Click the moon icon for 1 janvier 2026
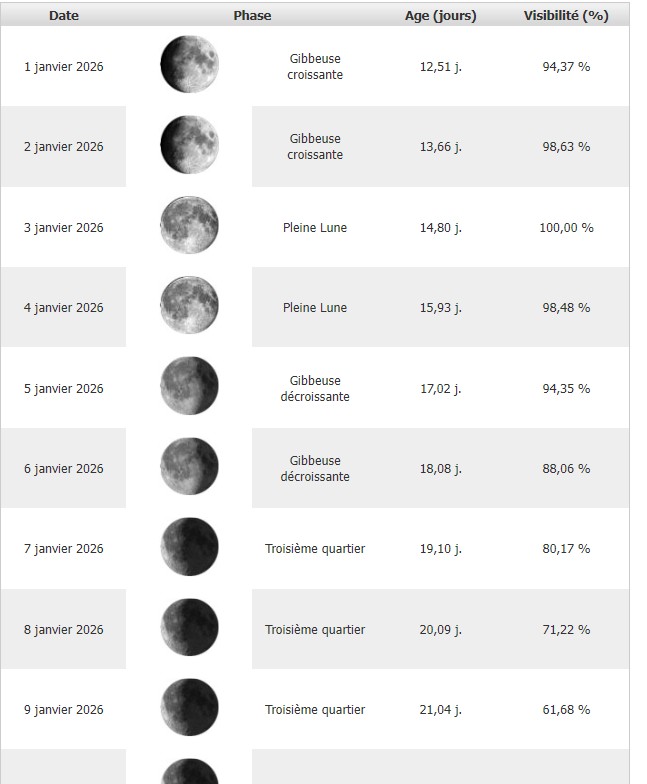The height and width of the screenshot is (784, 647). (189, 65)
